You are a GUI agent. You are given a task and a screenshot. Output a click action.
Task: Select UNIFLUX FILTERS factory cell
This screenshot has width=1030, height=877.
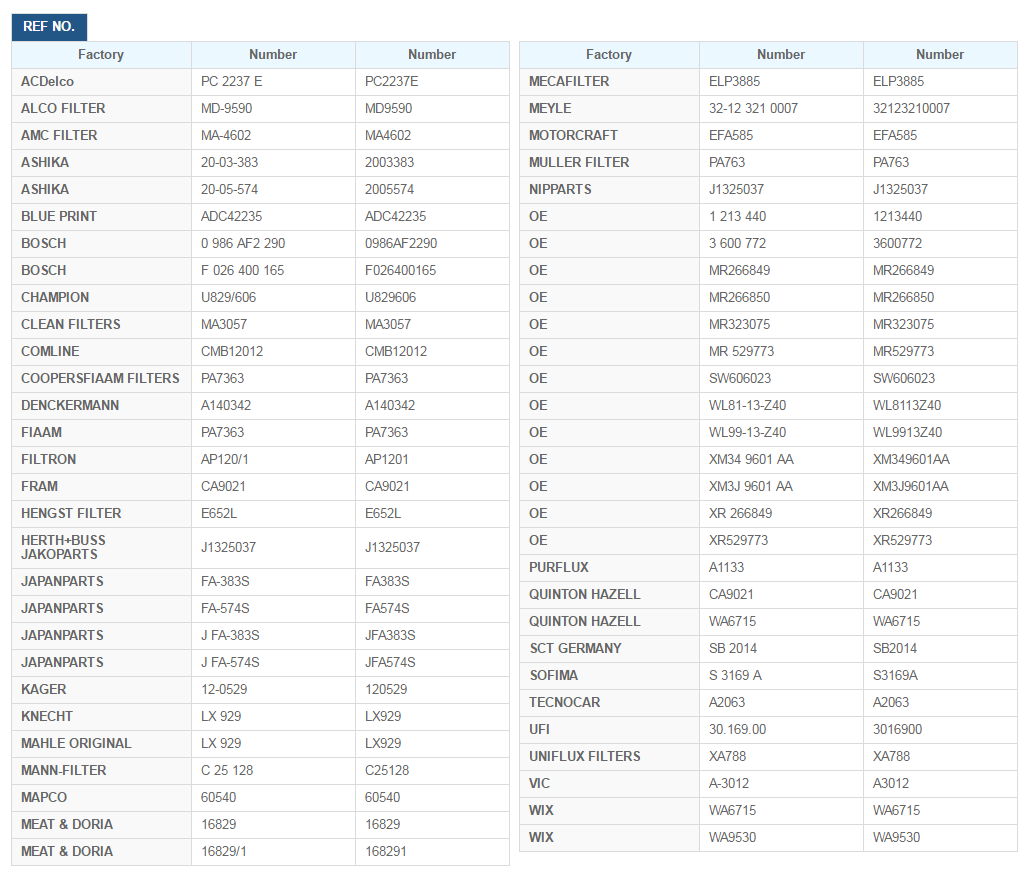(x=610, y=757)
